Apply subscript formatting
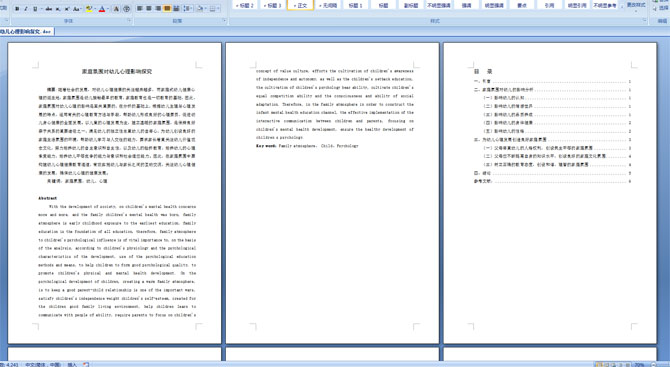 [58, 9]
